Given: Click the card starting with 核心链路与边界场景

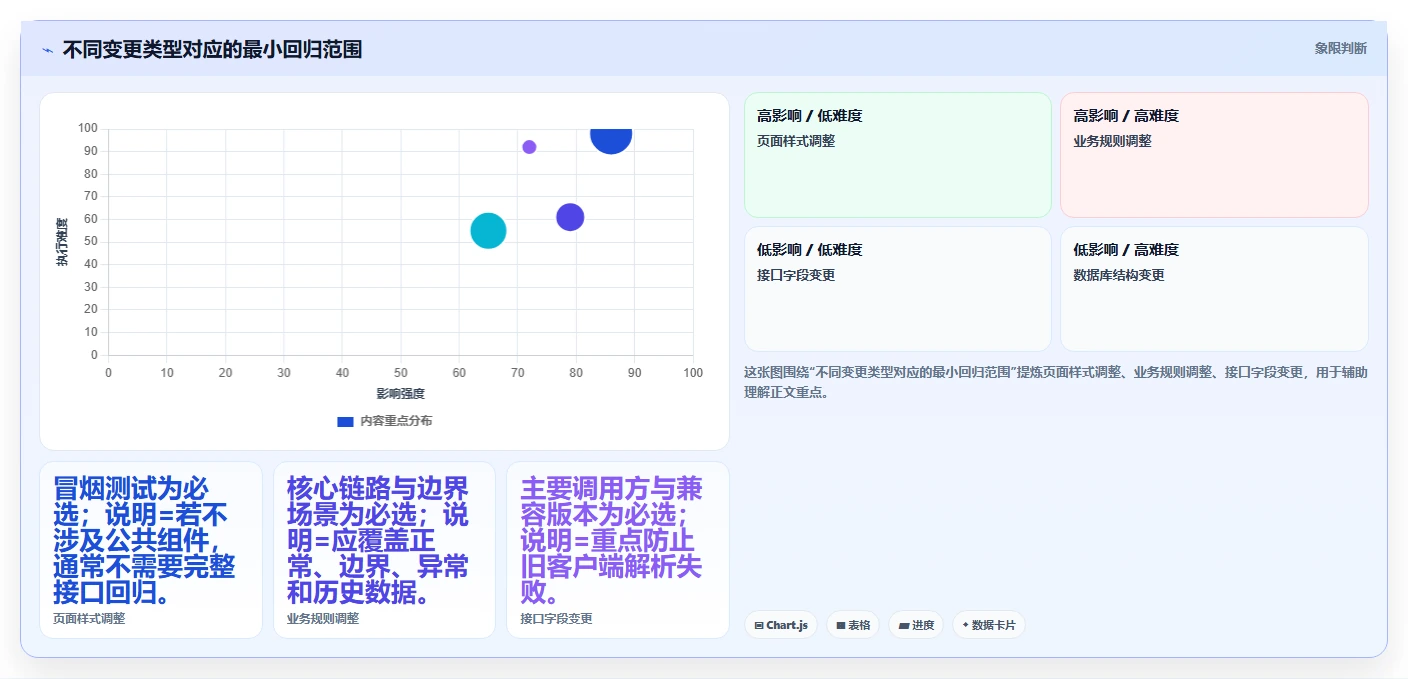Looking at the screenshot, I should [384, 550].
